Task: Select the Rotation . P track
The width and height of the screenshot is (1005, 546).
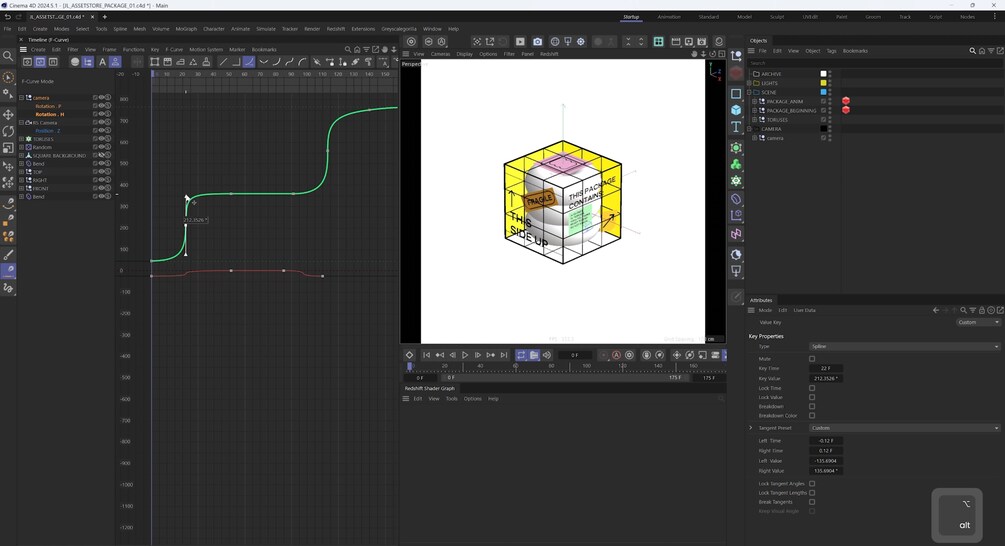Action: 48,106
